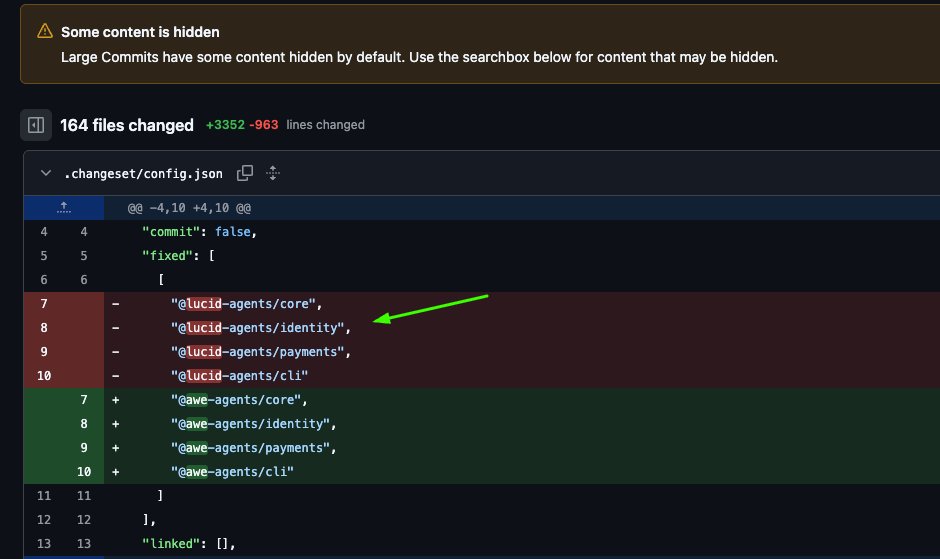The height and width of the screenshot is (559, 940).
Task: Click the 'lines changed' label
Action: point(326,125)
